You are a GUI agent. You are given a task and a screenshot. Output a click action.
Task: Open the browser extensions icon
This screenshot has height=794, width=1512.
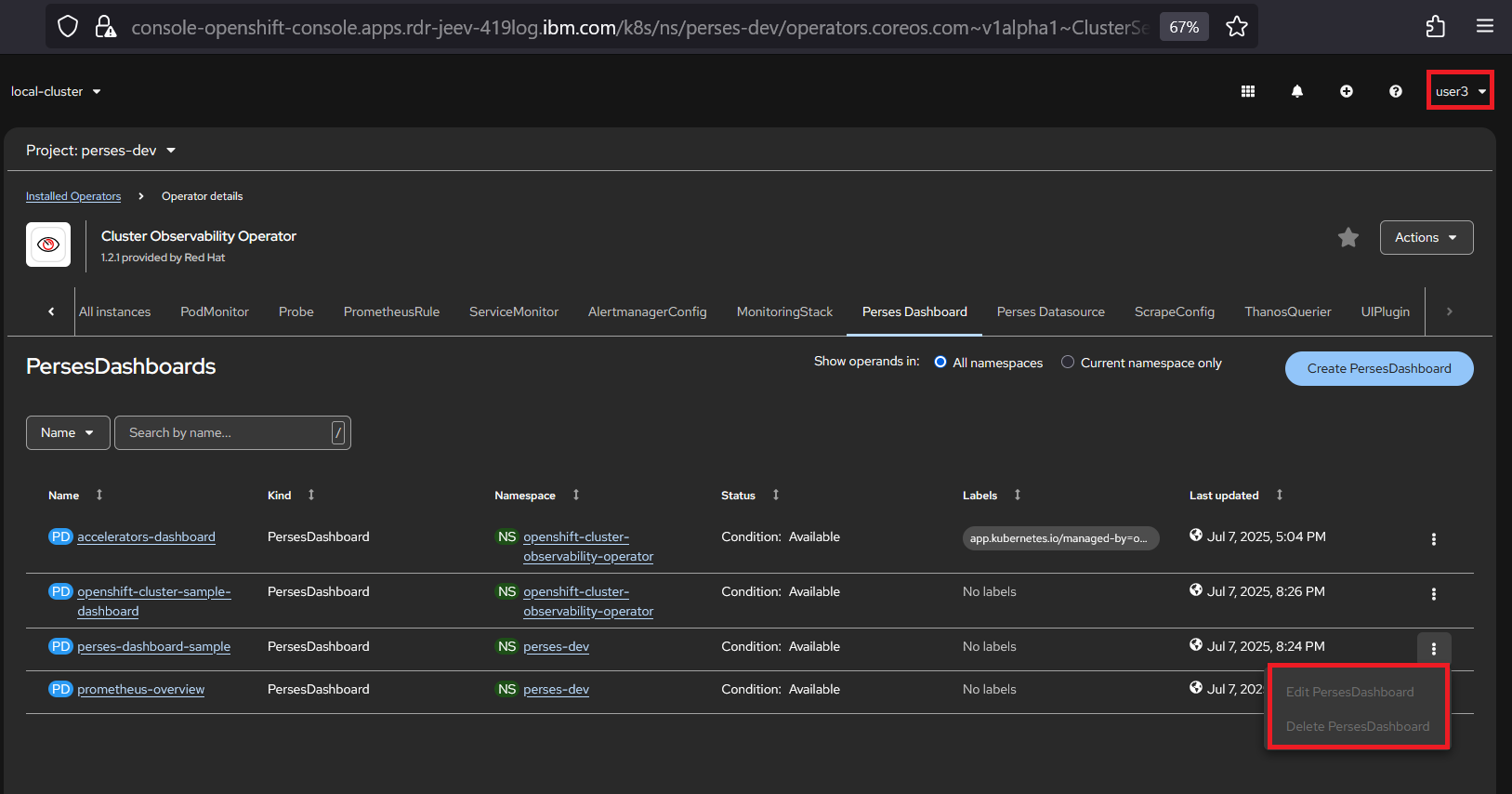(1435, 27)
